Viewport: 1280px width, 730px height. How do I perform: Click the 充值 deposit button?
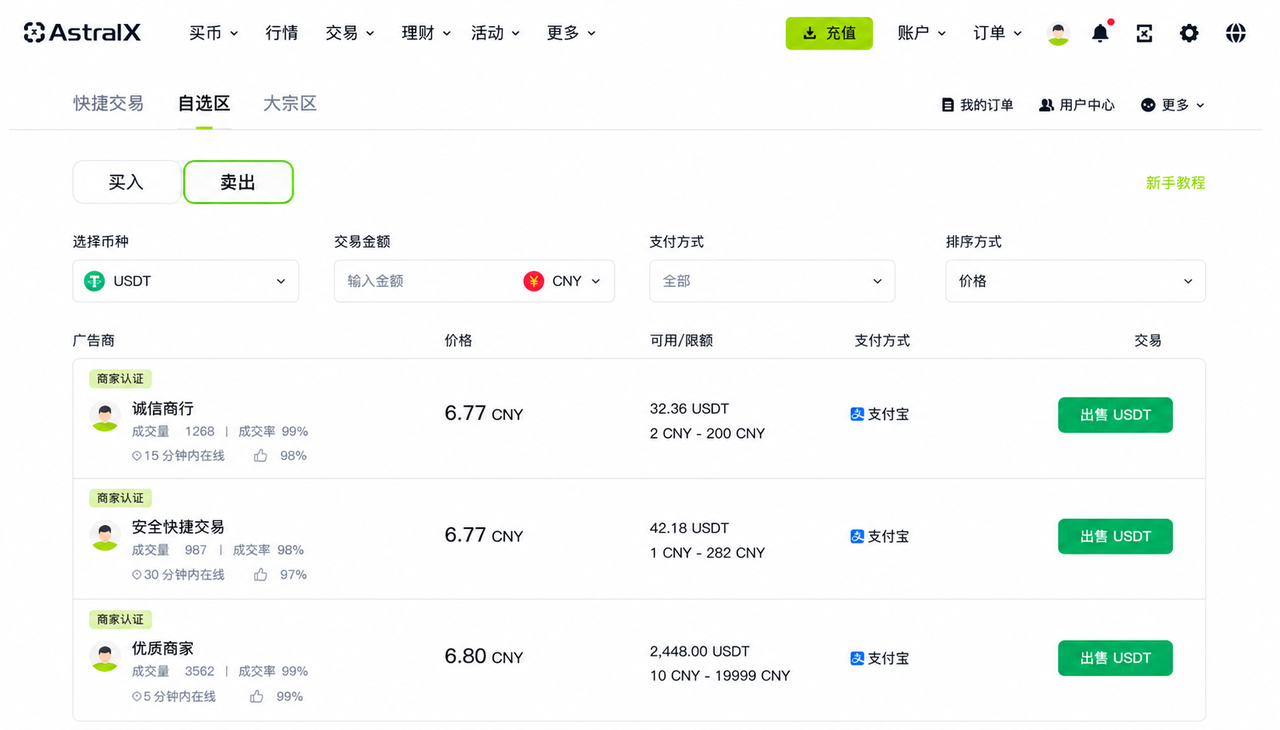(829, 33)
